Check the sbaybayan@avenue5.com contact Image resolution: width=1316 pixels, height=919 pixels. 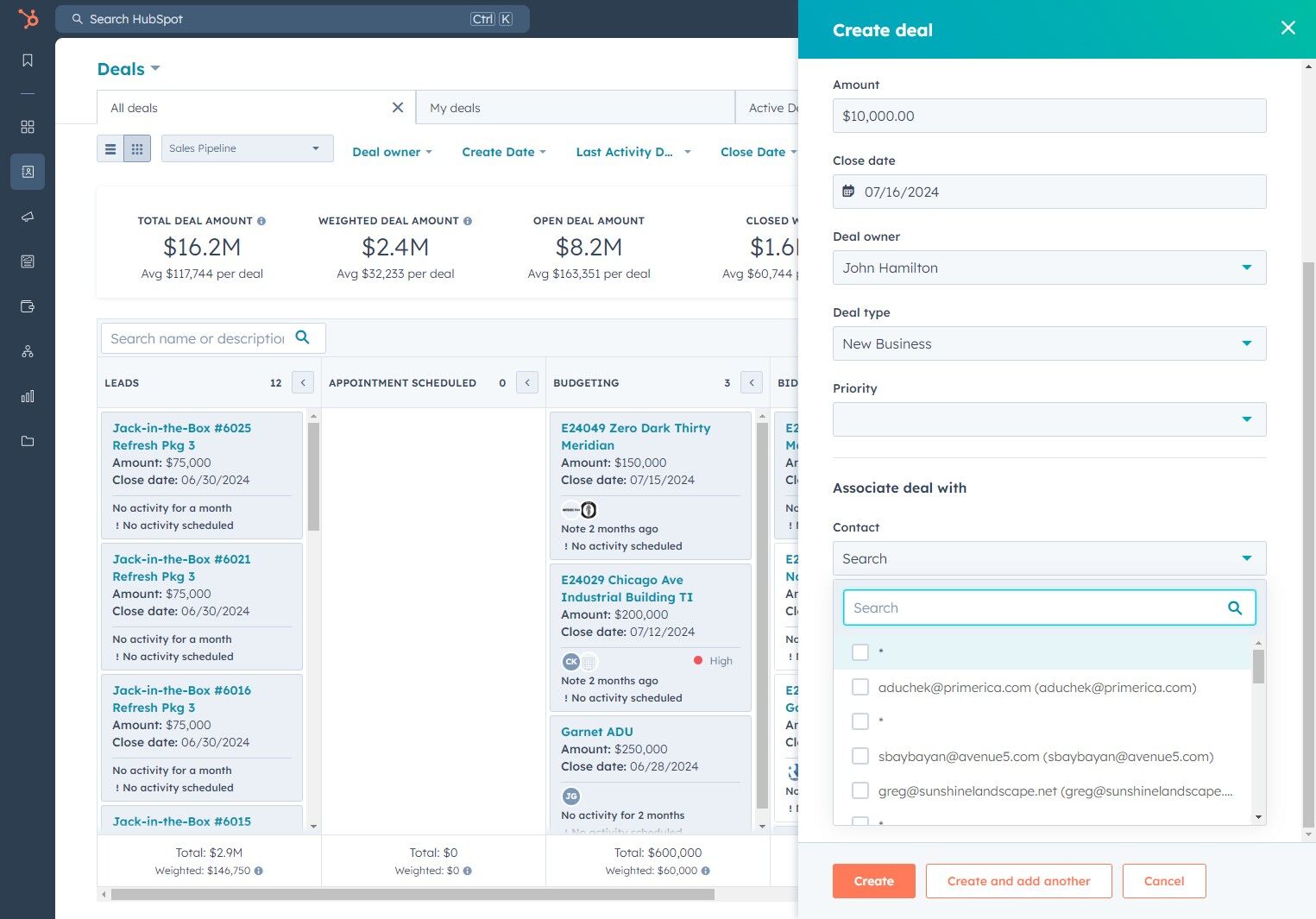(x=860, y=756)
